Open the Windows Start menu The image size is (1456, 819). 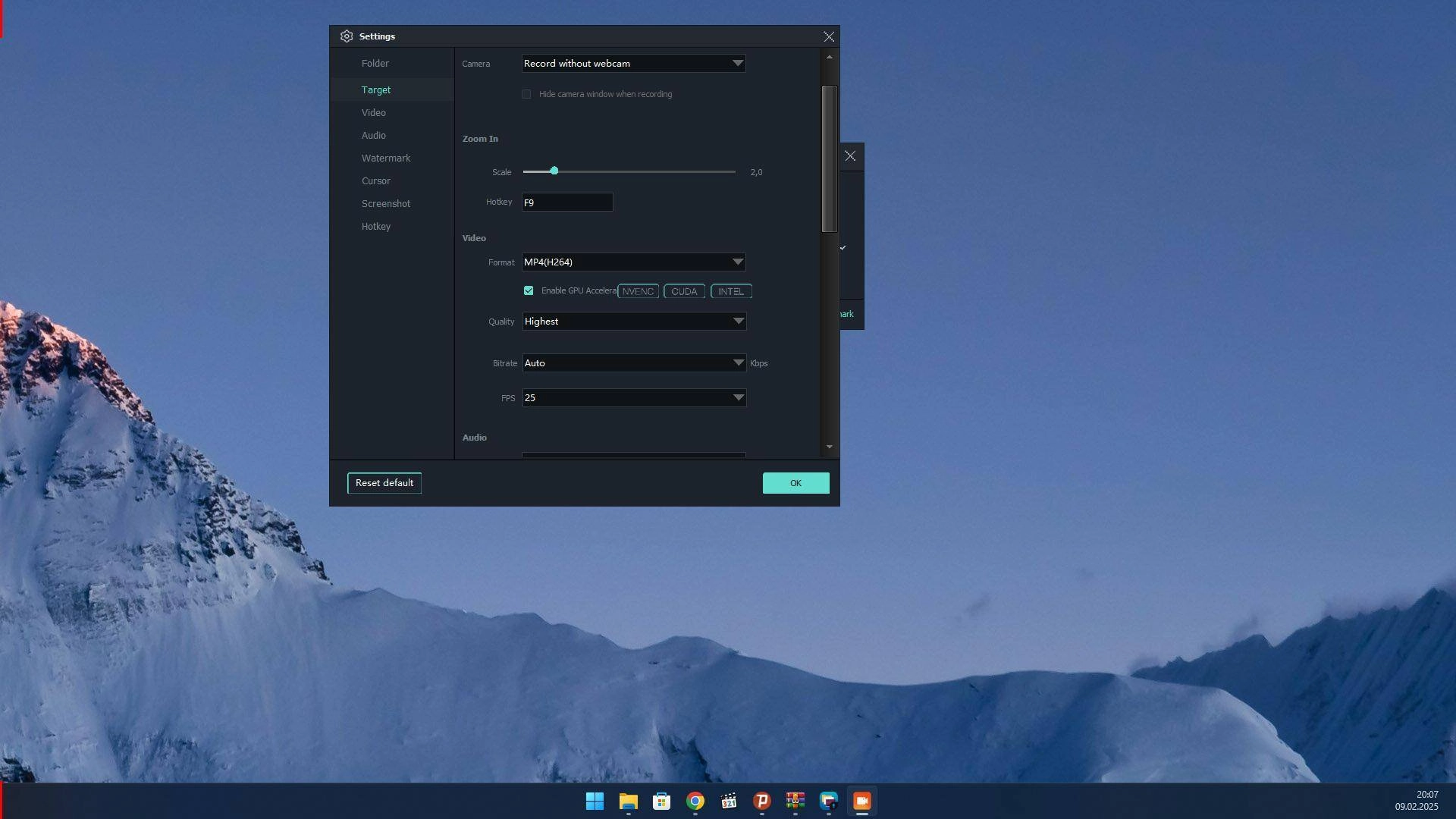pos(595,801)
